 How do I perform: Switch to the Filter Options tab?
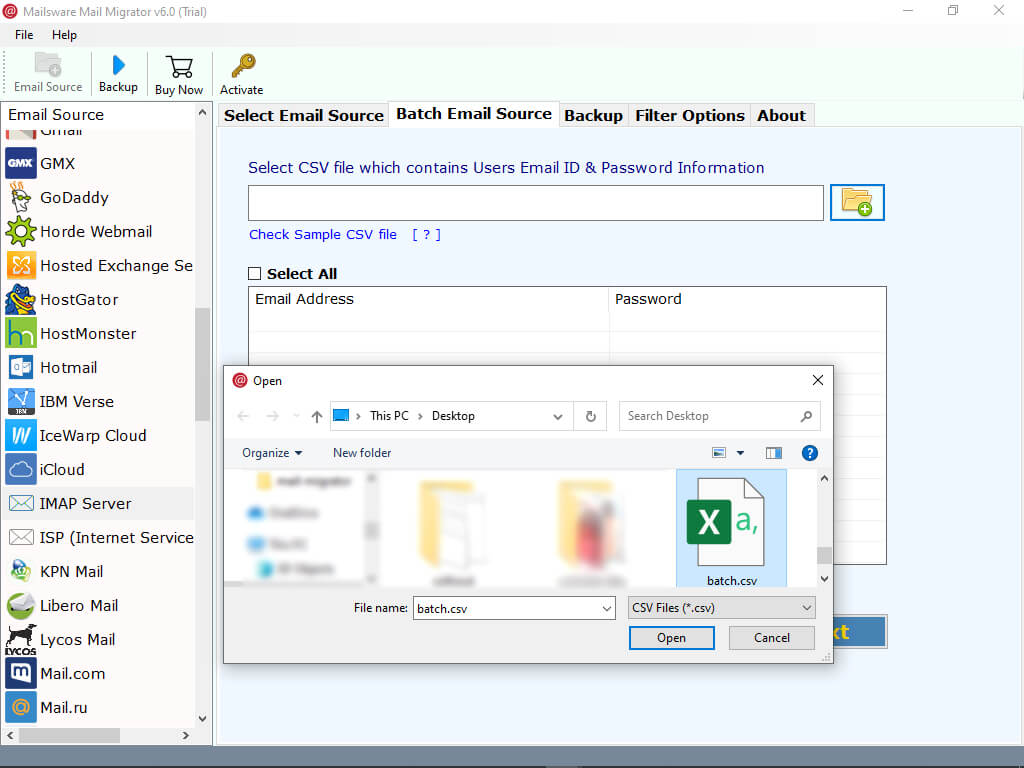pyautogui.click(x=689, y=115)
